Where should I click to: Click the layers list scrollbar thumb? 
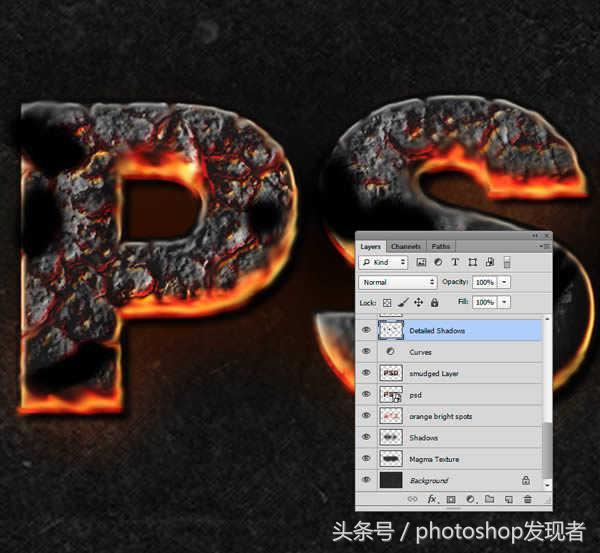pyautogui.click(x=547, y=451)
